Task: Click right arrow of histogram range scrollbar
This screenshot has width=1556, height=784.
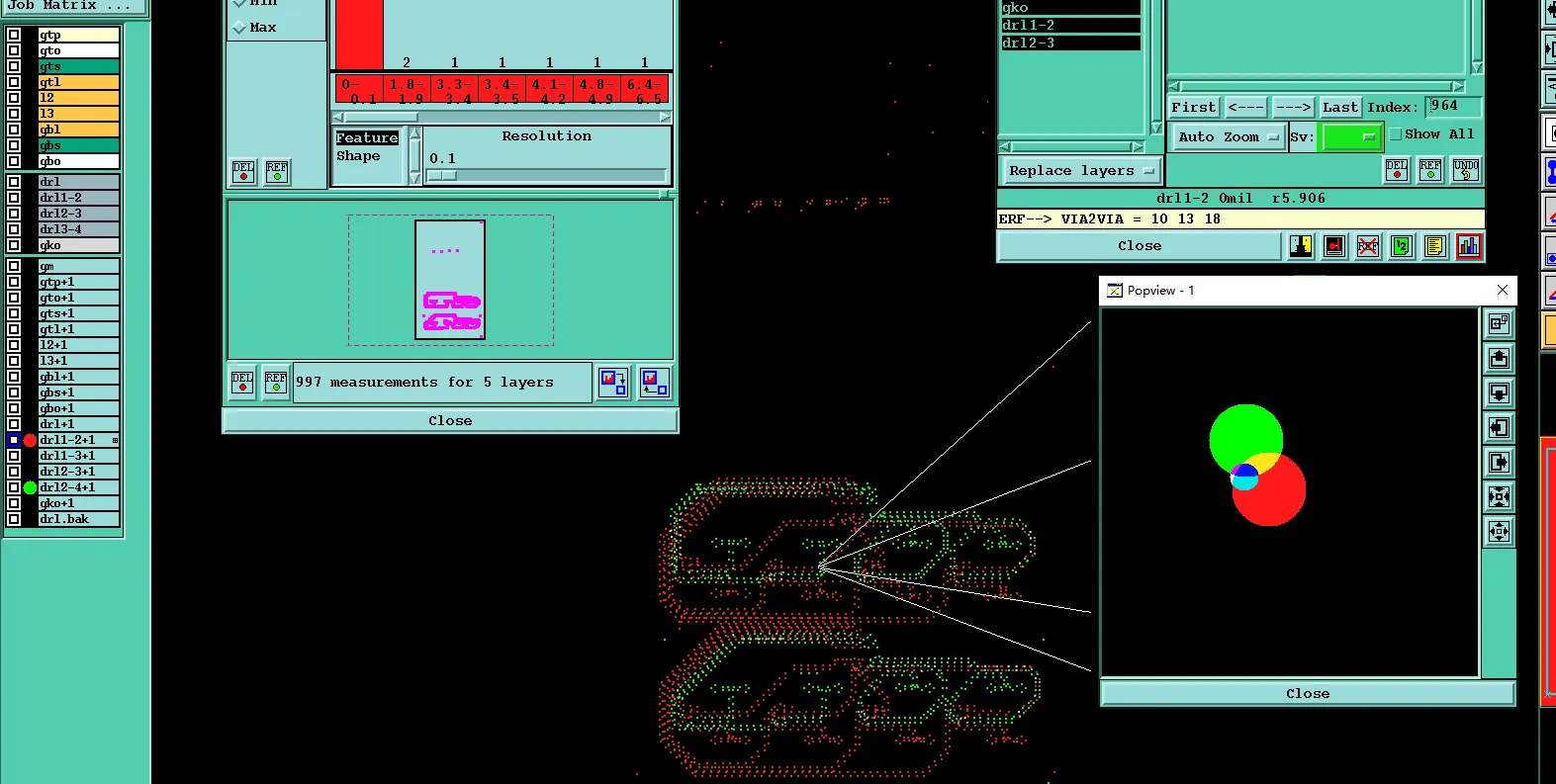Action: [665, 117]
